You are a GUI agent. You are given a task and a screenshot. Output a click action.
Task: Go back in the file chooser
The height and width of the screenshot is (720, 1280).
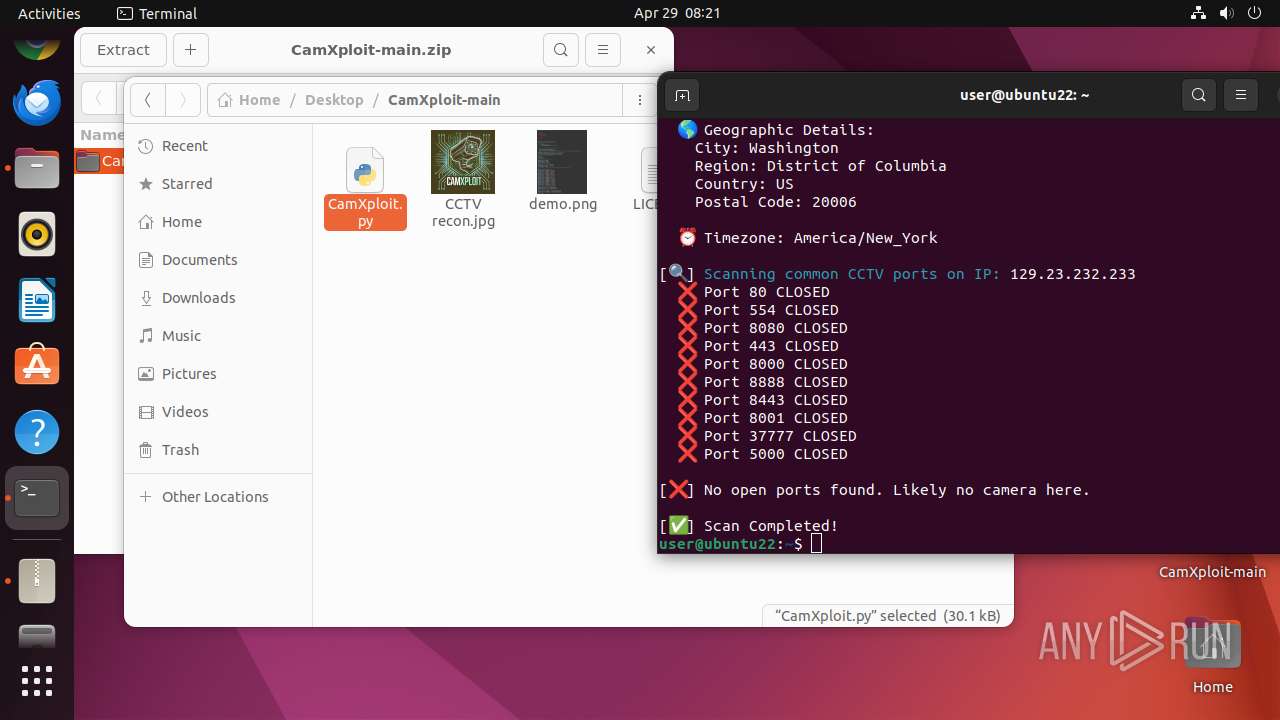click(148, 100)
